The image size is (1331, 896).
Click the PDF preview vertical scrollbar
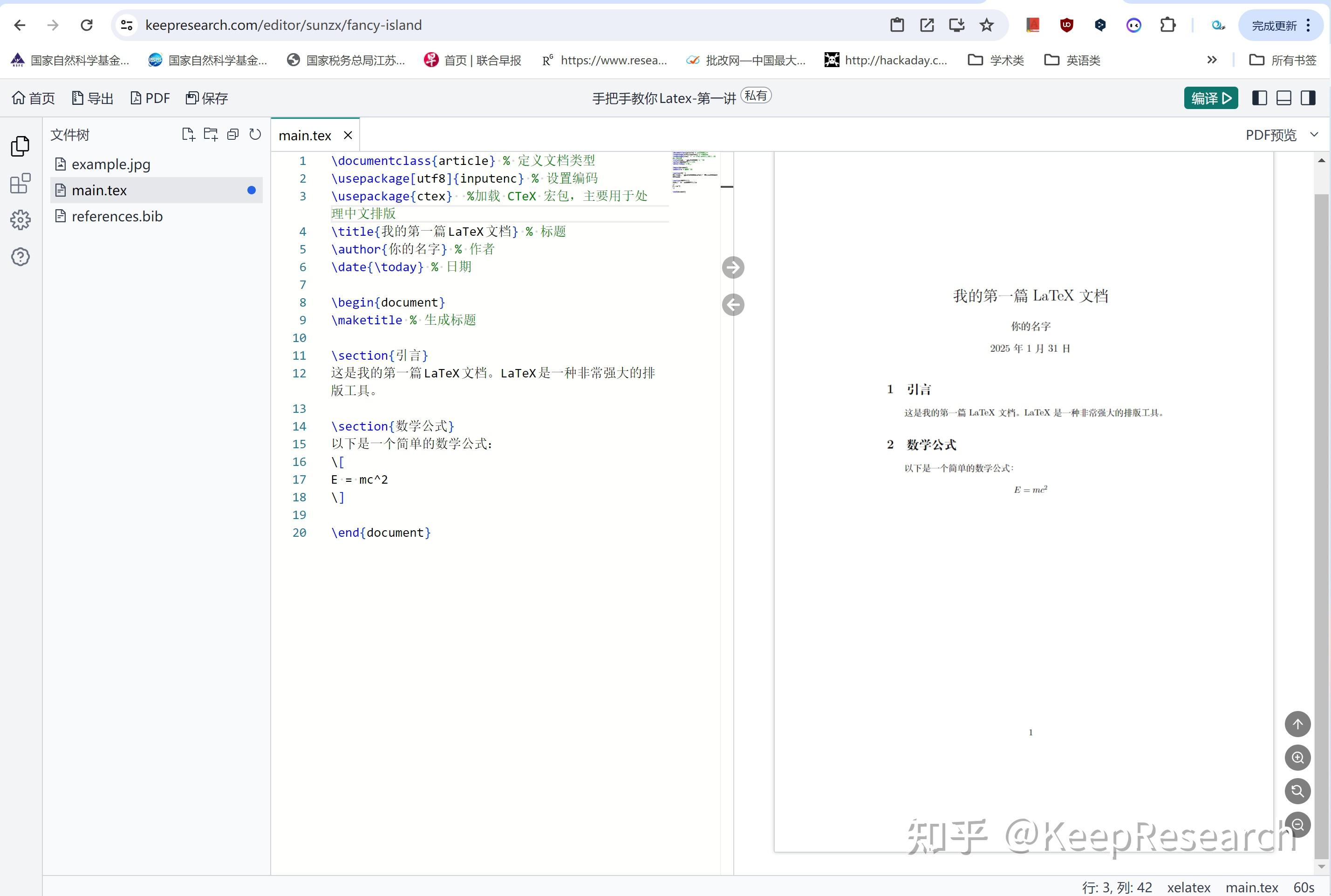coord(1321,514)
